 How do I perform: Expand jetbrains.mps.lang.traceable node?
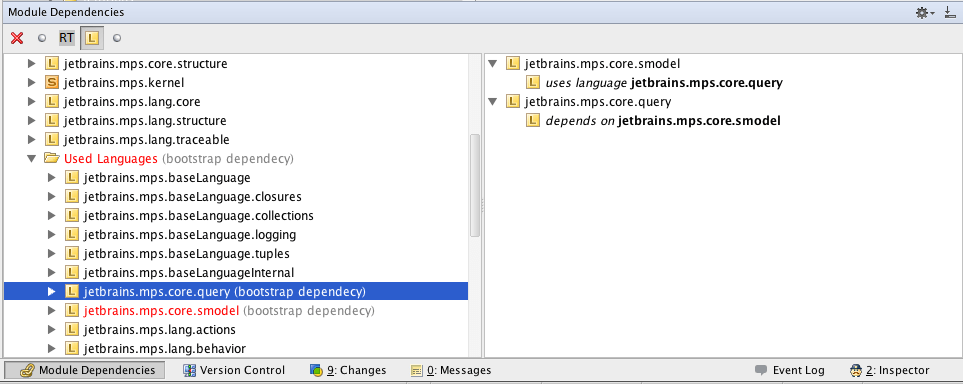[32, 139]
